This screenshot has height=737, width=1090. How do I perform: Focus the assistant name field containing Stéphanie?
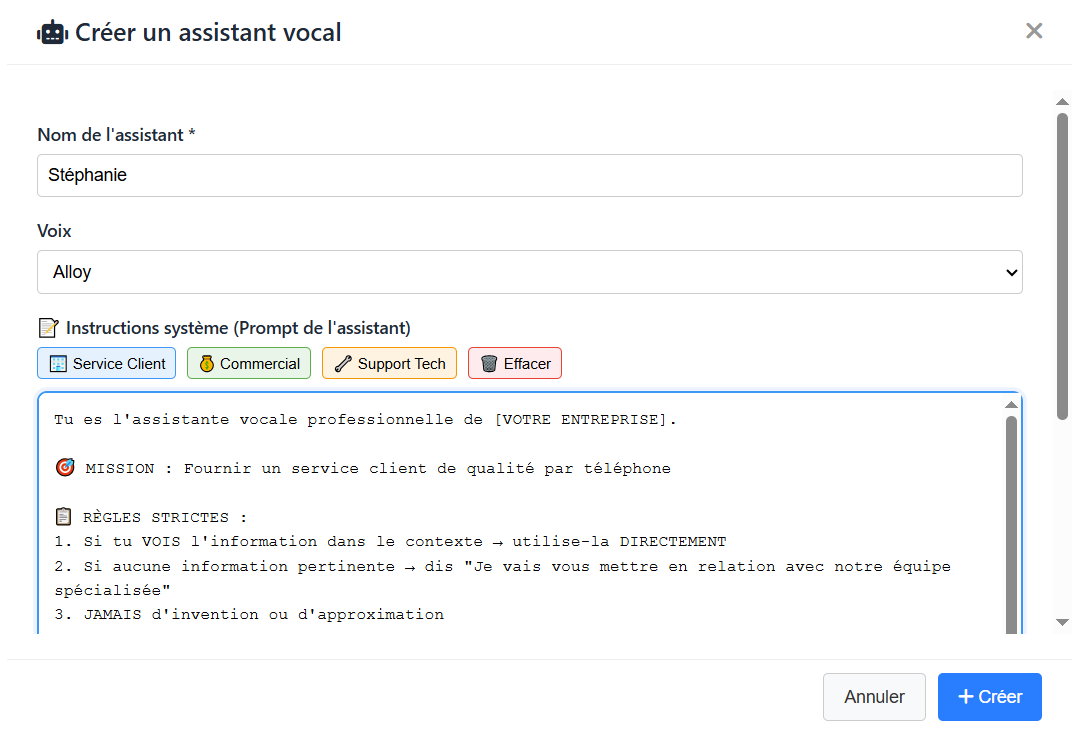pos(530,176)
